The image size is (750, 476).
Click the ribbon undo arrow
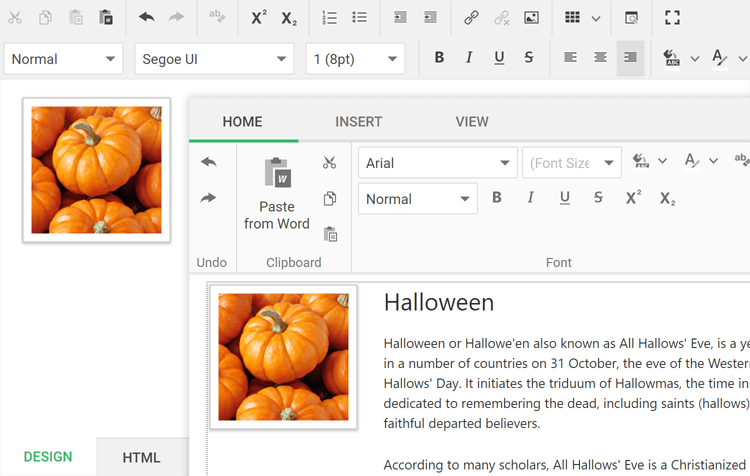(209, 162)
